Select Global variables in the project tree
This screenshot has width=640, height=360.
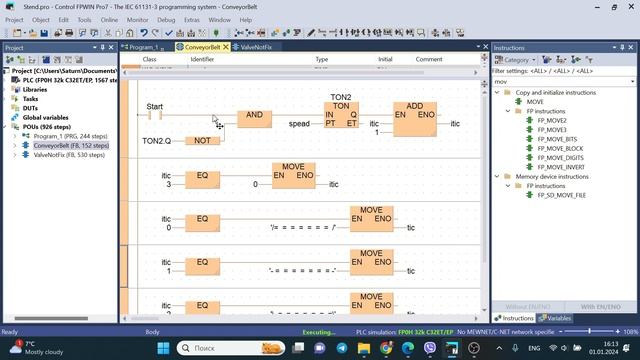[45, 118]
